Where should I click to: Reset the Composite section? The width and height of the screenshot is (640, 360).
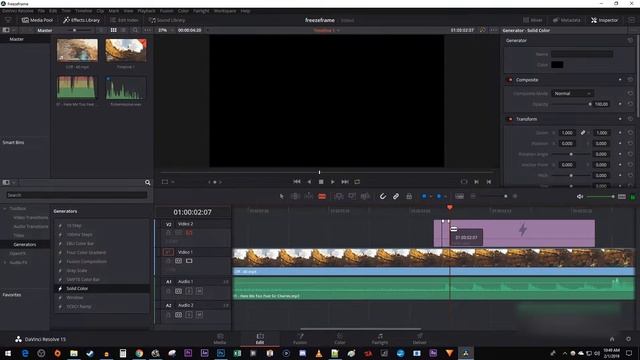click(630, 80)
